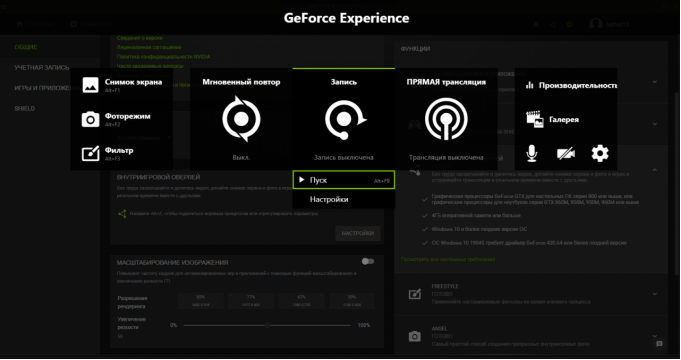Click the Фоторежим label
The height and width of the screenshot is (360, 681).
coord(128,116)
